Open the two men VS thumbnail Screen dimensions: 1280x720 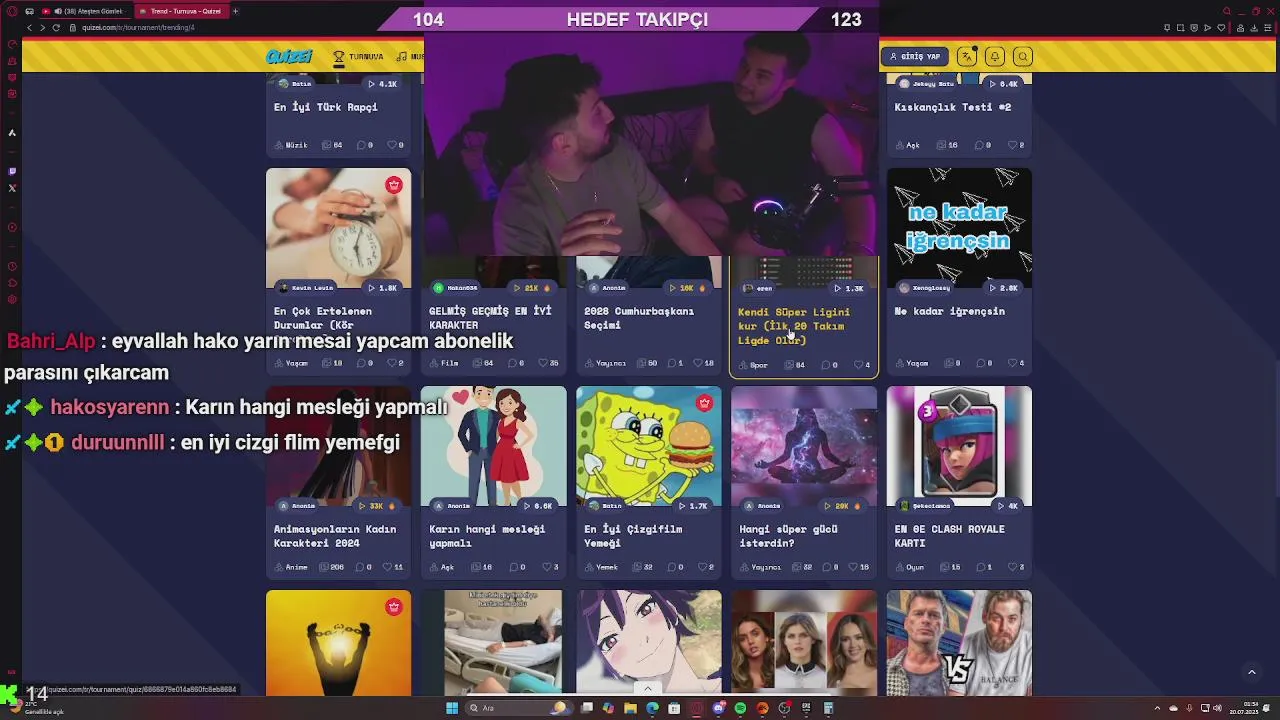tap(959, 642)
